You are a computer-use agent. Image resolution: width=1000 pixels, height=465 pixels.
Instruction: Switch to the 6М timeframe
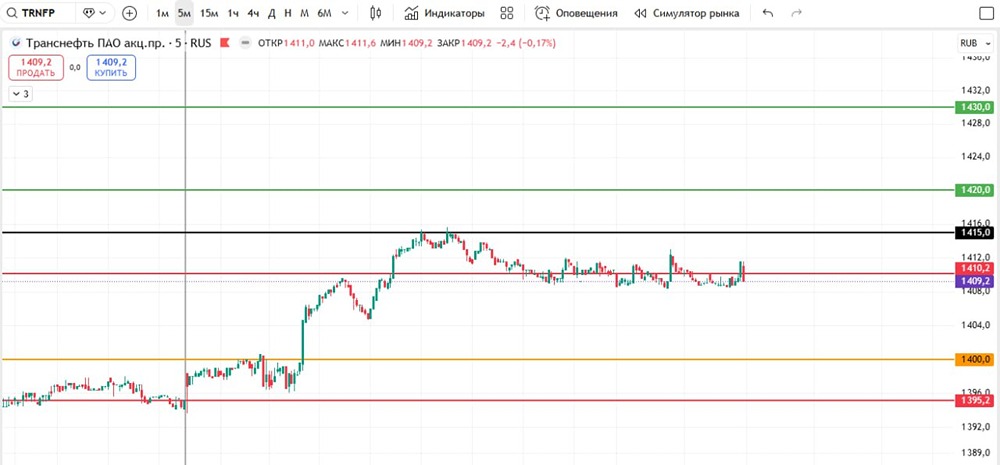click(x=324, y=13)
